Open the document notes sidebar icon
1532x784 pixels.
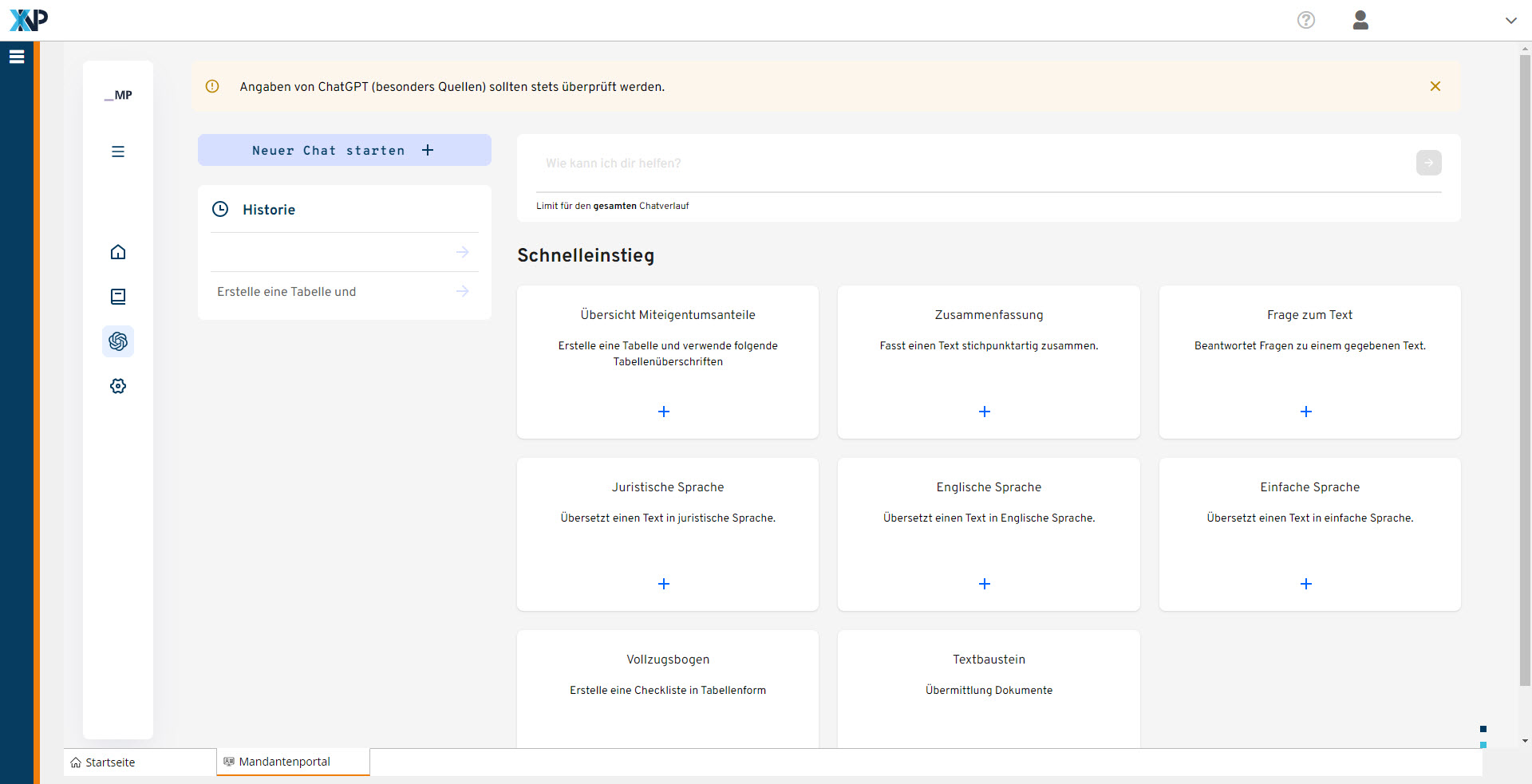118,297
